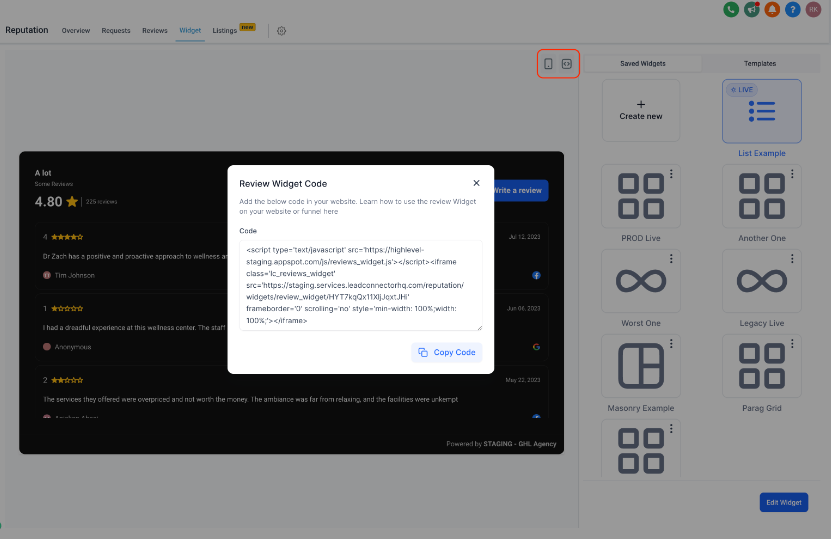Select the Parag Grid widget thumbnail
The image size is (831, 539).
[762, 366]
